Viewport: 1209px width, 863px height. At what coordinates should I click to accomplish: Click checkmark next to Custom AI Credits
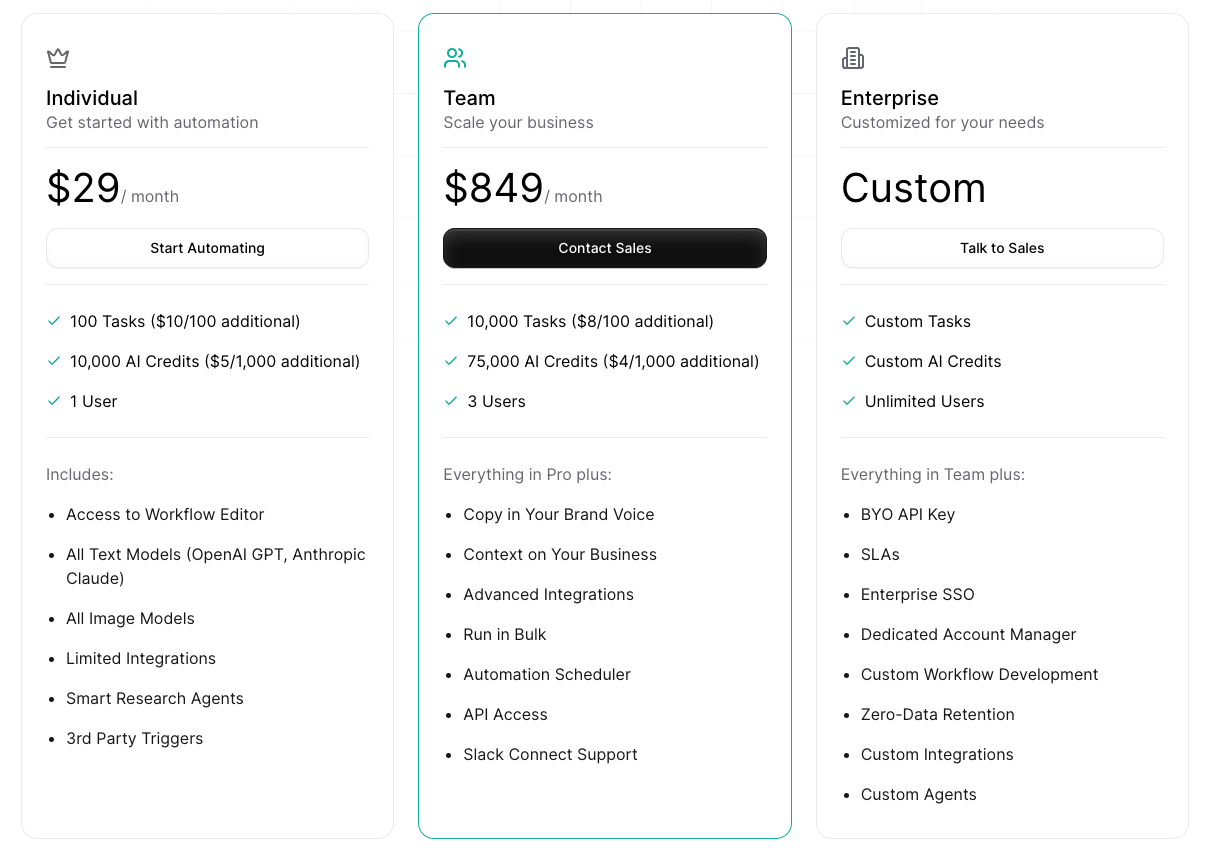849,361
